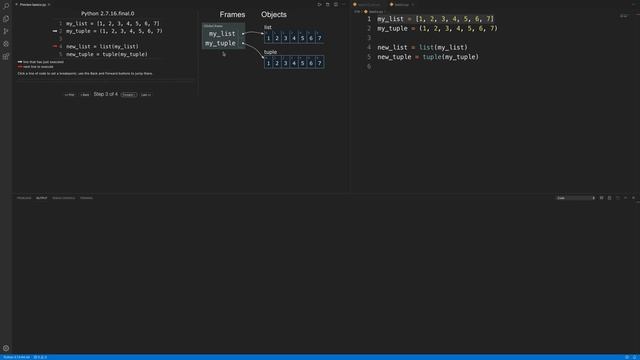
Task: Click the Objects heading in the visualizer
Action: click(274, 14)
